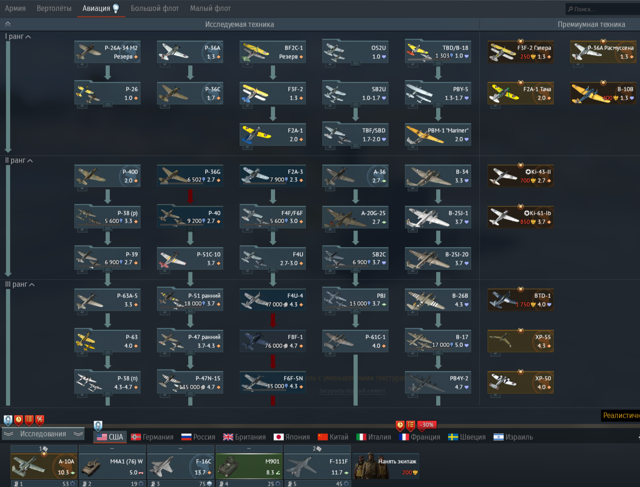Select premium P-36A Расмуссена
The height and width of the screenshot is (487, 640).
603,52
